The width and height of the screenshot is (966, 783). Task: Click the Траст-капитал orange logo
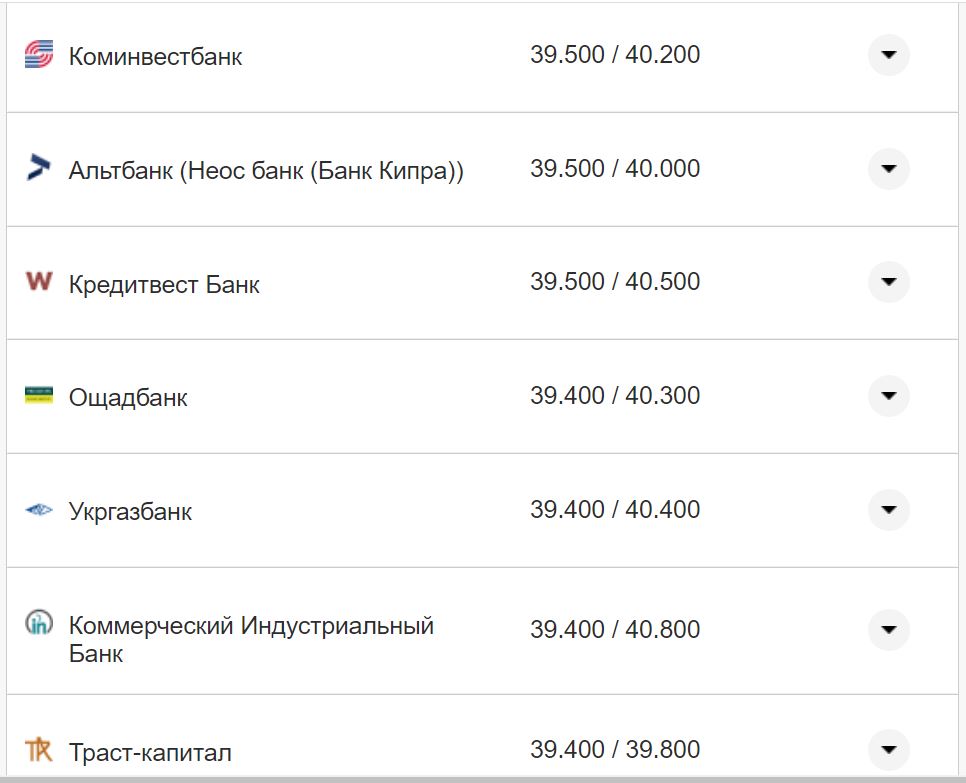(37, 748)
